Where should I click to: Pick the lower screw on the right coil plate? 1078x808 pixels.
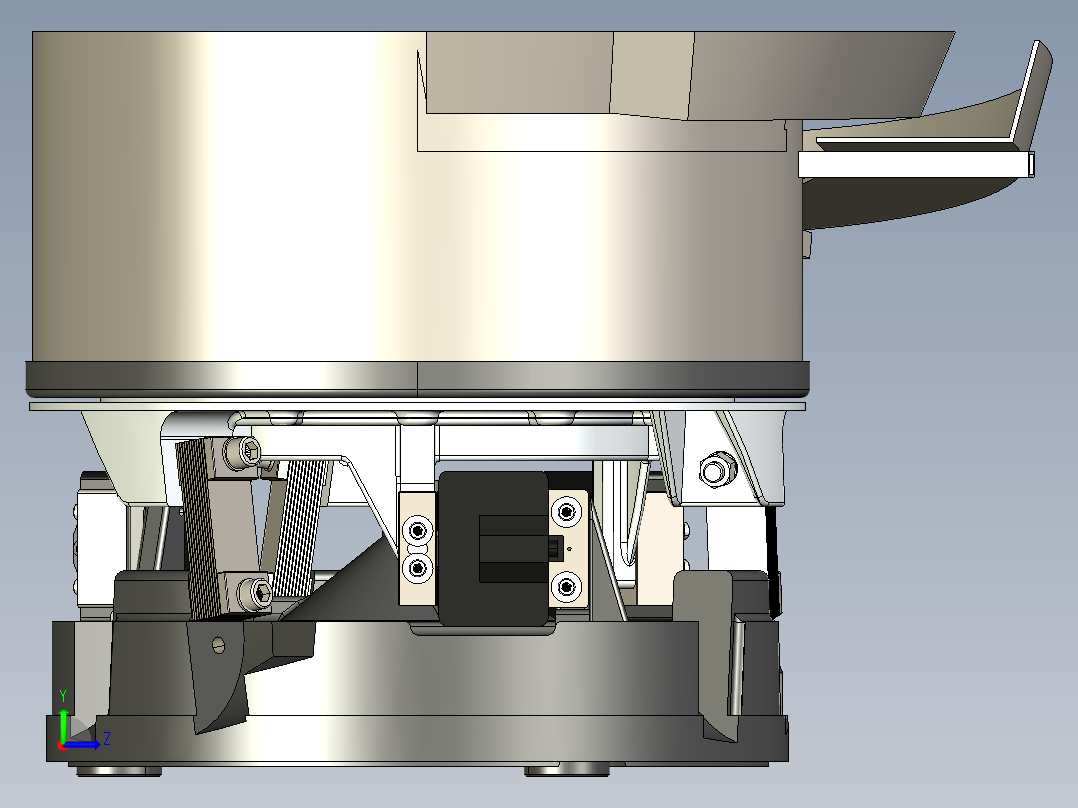click(x=566, y=587)
